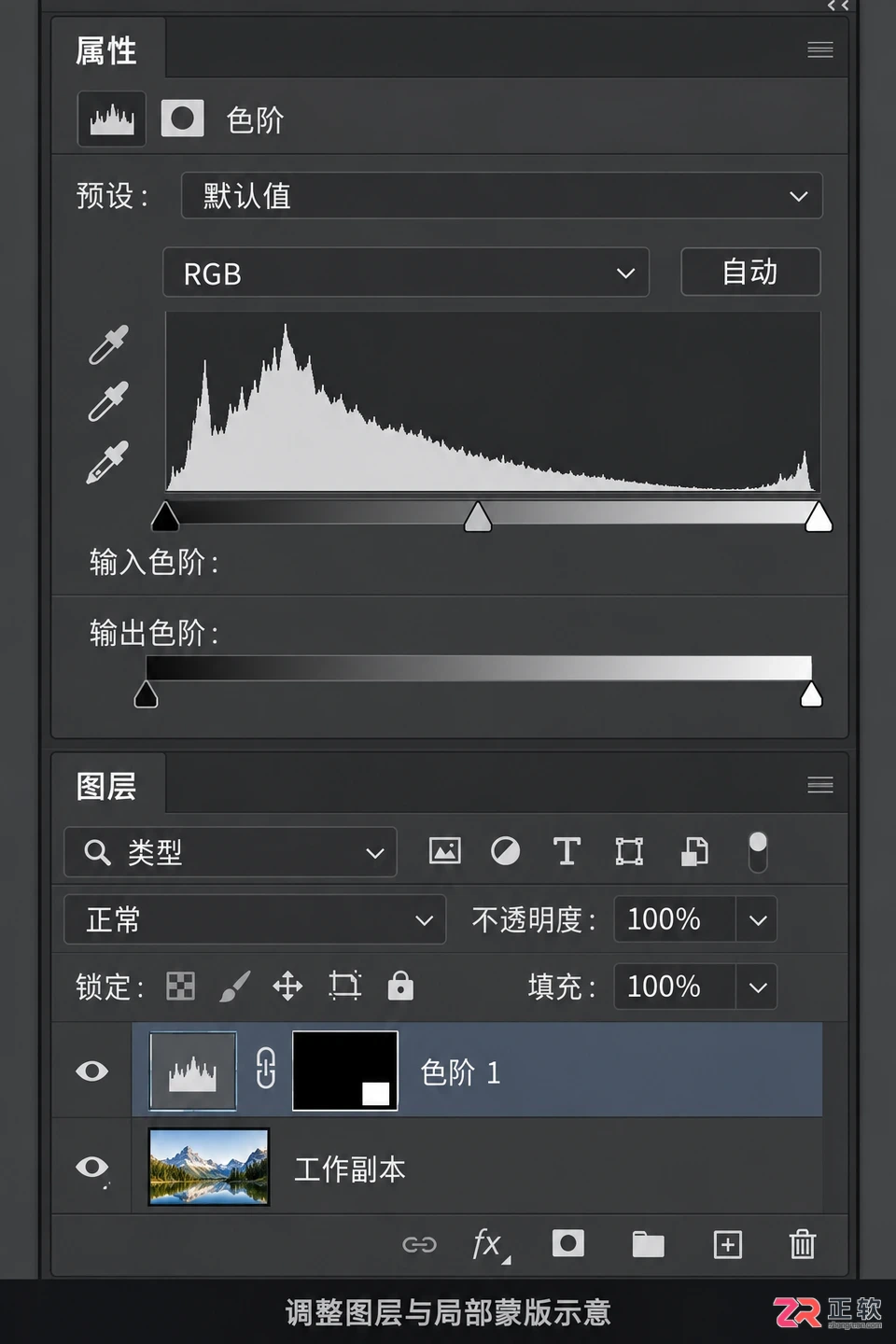Filter for shape layers
This screenshot has height=1344, width=896.
[629, 851]
